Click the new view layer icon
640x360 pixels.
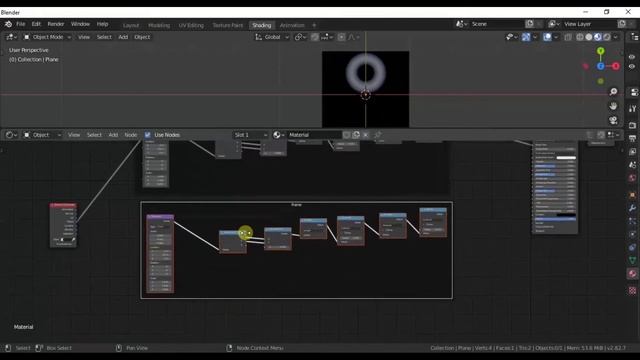click(622, 24)
